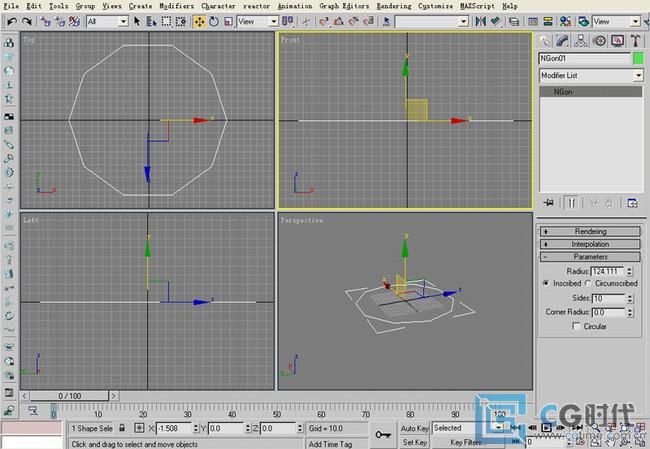Open the Hierarchy command panel
The width and height of the screenshot is (650, 449).
581,41
